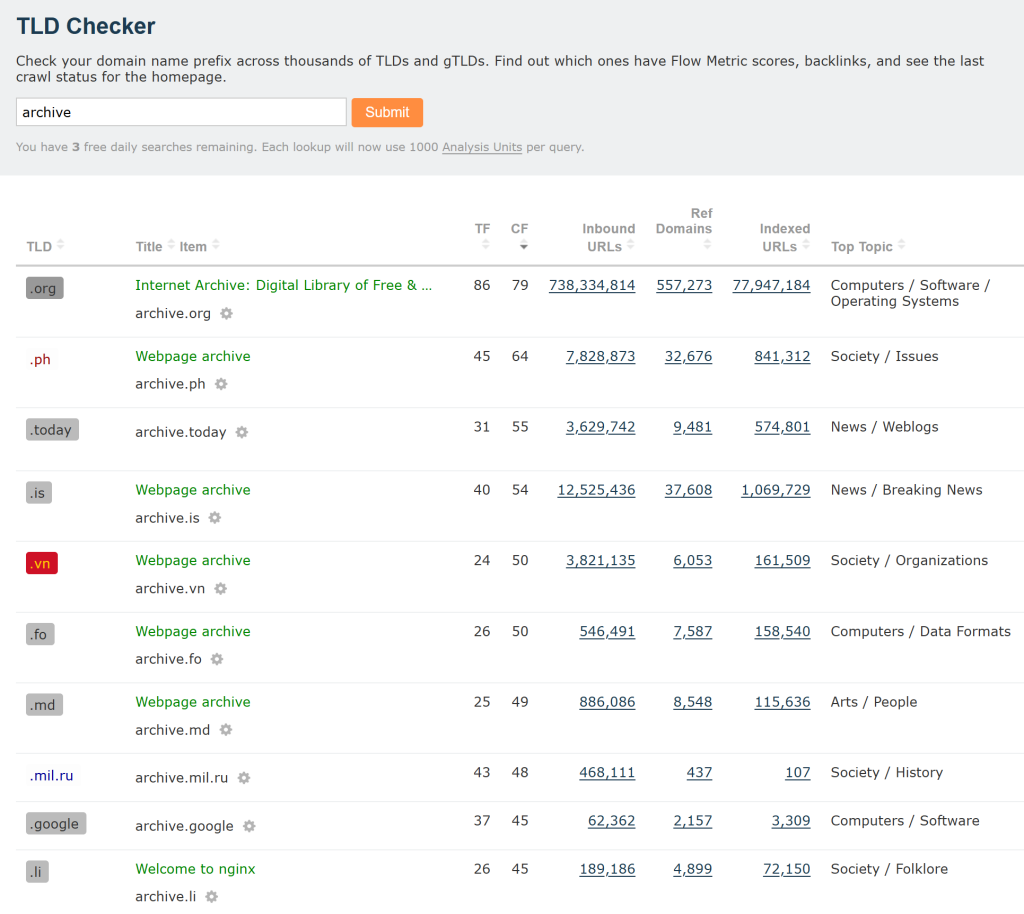Open the gear icon for archive.md
This screenshot has width=1024, height=914.
225,730
